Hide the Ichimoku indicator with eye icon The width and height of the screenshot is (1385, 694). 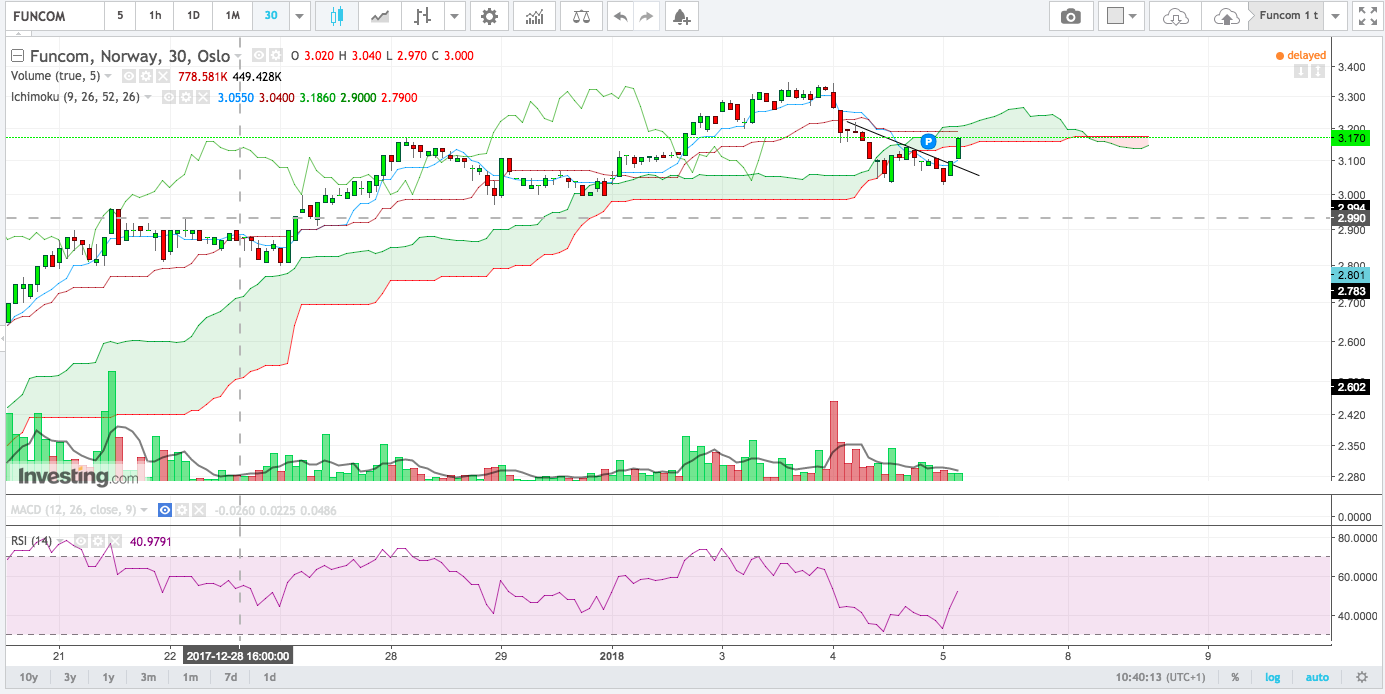click(169, 97)
